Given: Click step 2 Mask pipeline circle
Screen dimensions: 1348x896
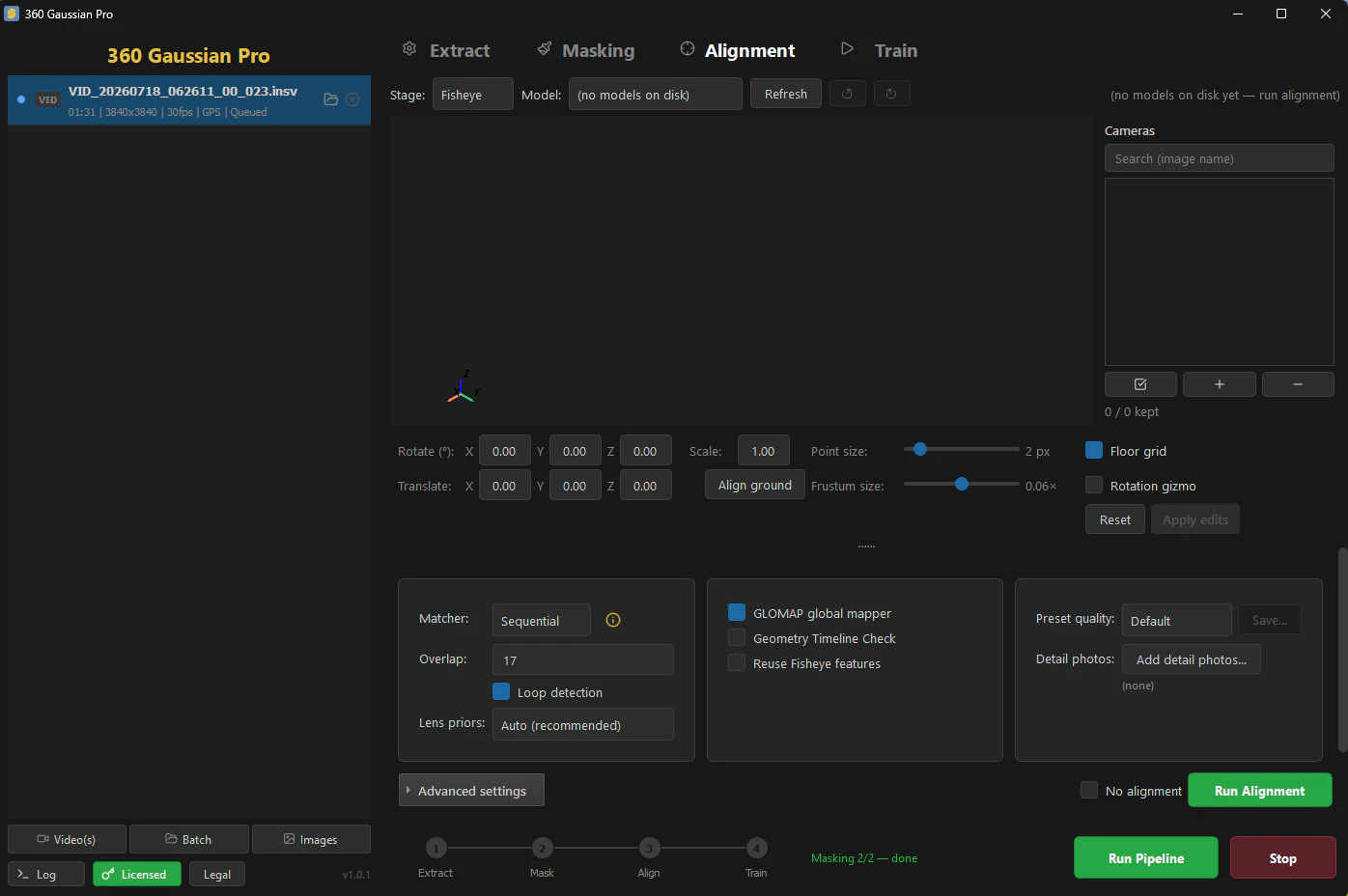Looking at the screenshot, I should pos(542,848).
